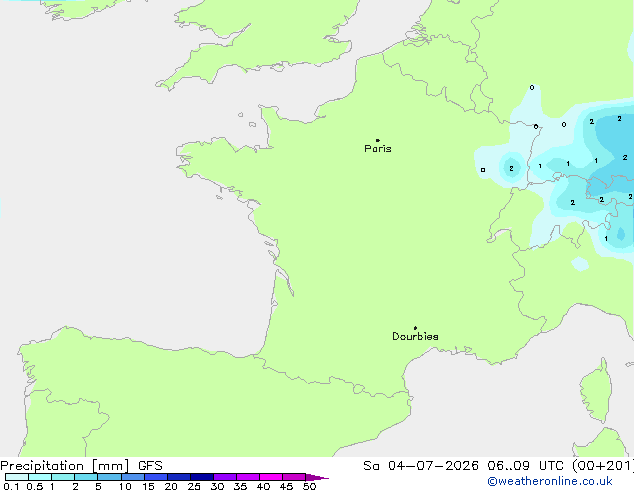Click the Paris city label

(378, 149)
